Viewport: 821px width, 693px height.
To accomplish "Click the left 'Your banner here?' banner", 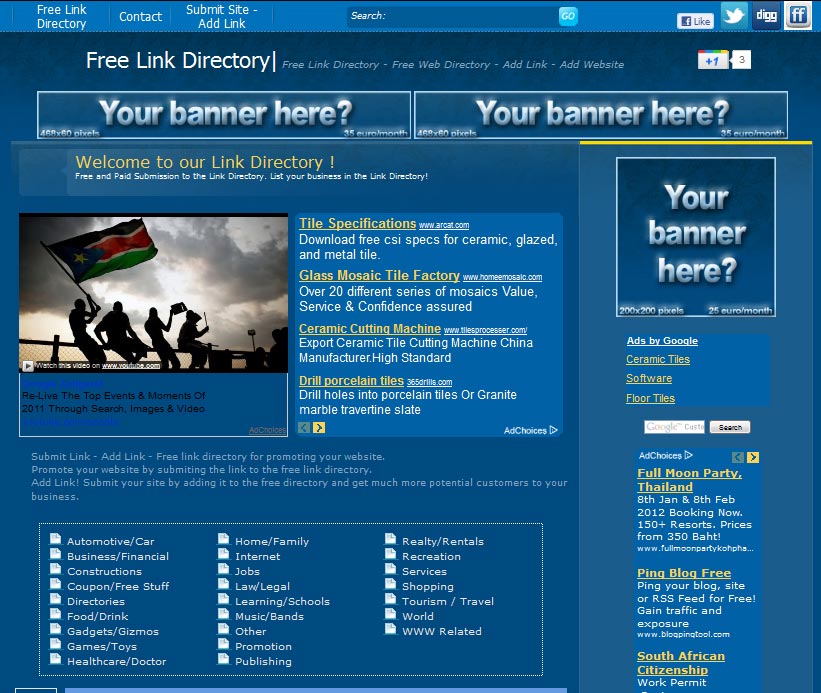I will pyautogui.click(x=224, y=115).
